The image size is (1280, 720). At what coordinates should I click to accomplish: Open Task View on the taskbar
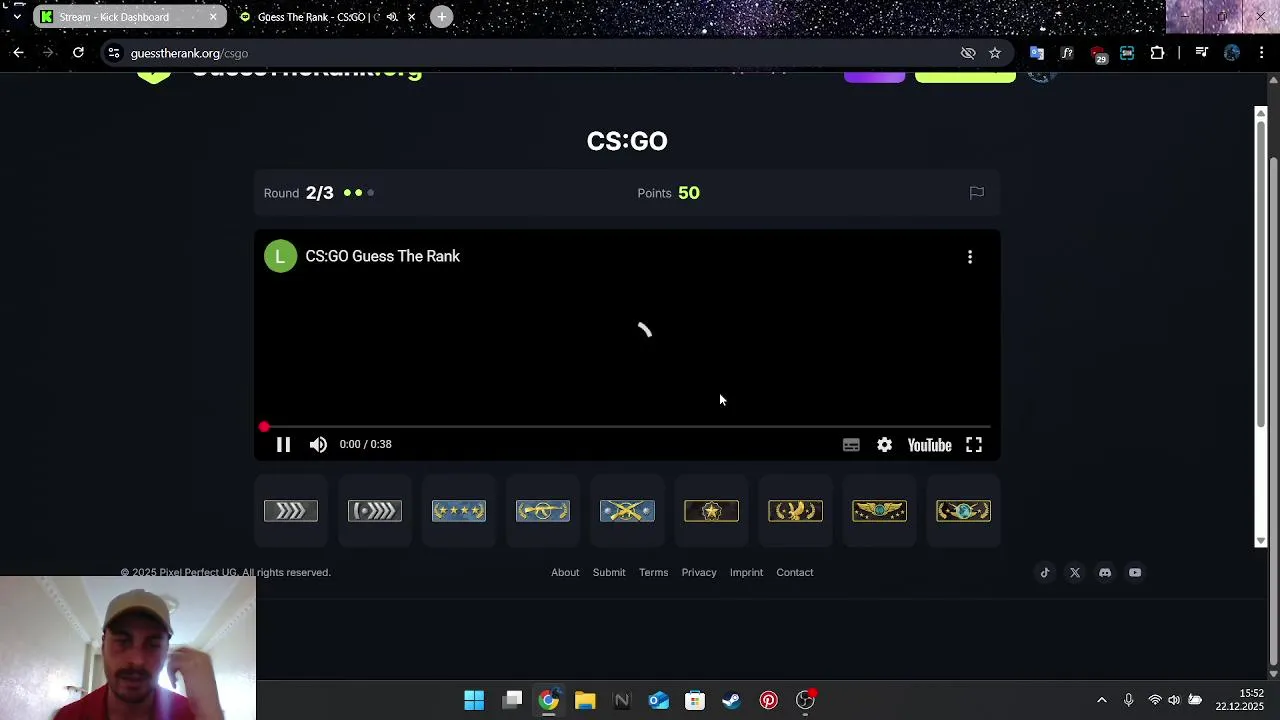click(512, 700)
